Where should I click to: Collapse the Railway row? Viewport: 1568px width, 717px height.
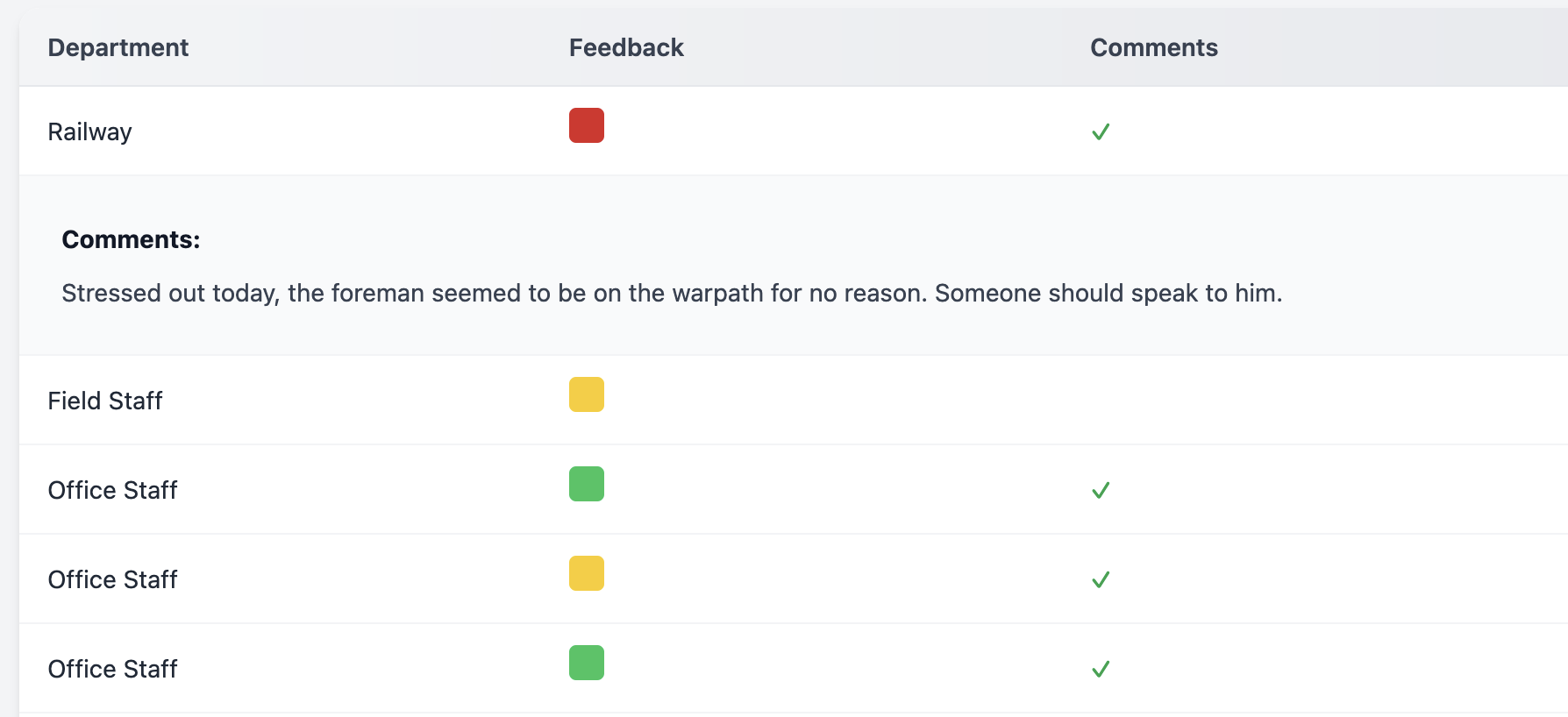89,131
